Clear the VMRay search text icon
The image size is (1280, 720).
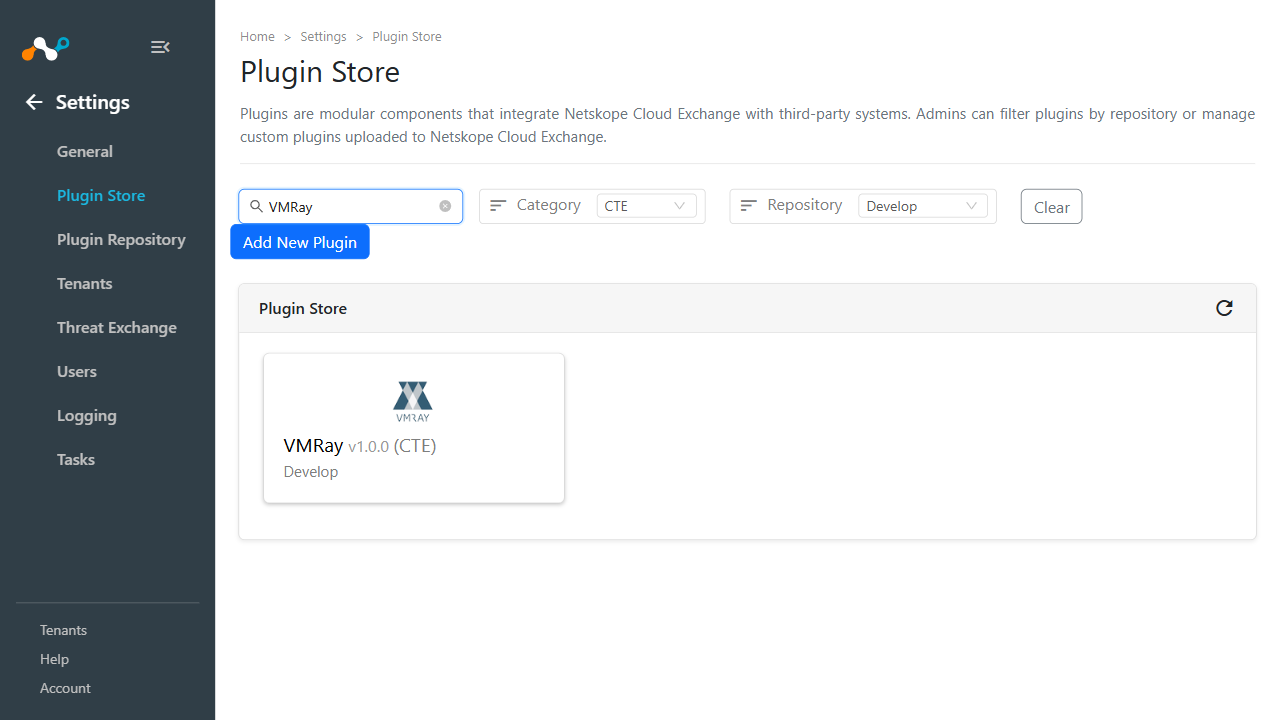[445, 206]
